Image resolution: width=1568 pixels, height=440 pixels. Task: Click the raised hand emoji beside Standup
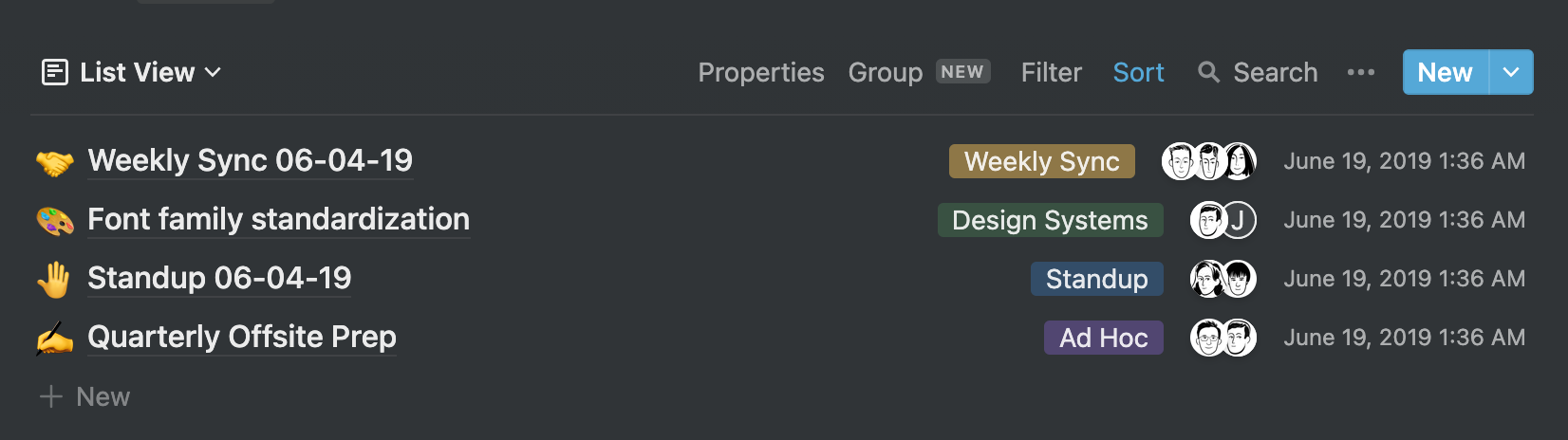(x=55, y=280)
